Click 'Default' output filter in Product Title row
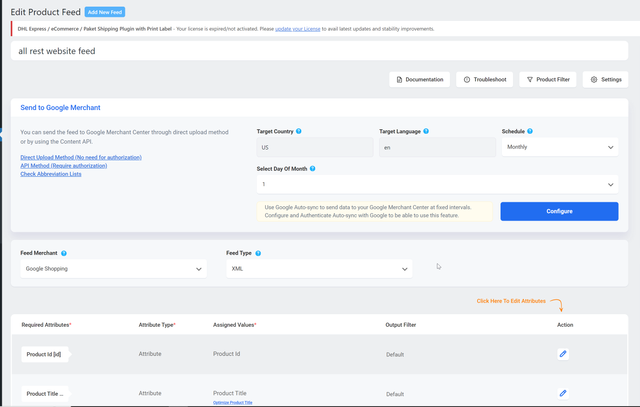 395,394
